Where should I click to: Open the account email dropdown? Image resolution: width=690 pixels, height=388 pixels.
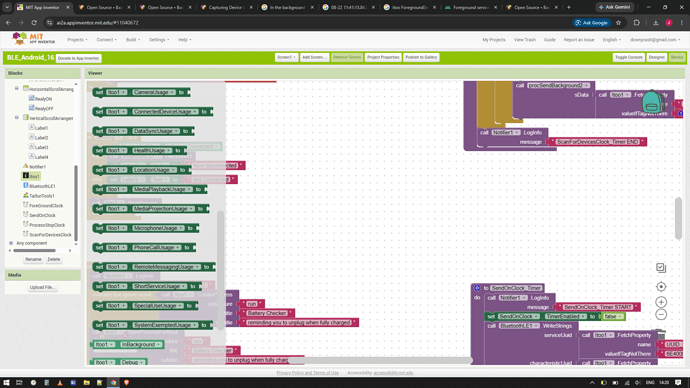[x=655, y=40]
